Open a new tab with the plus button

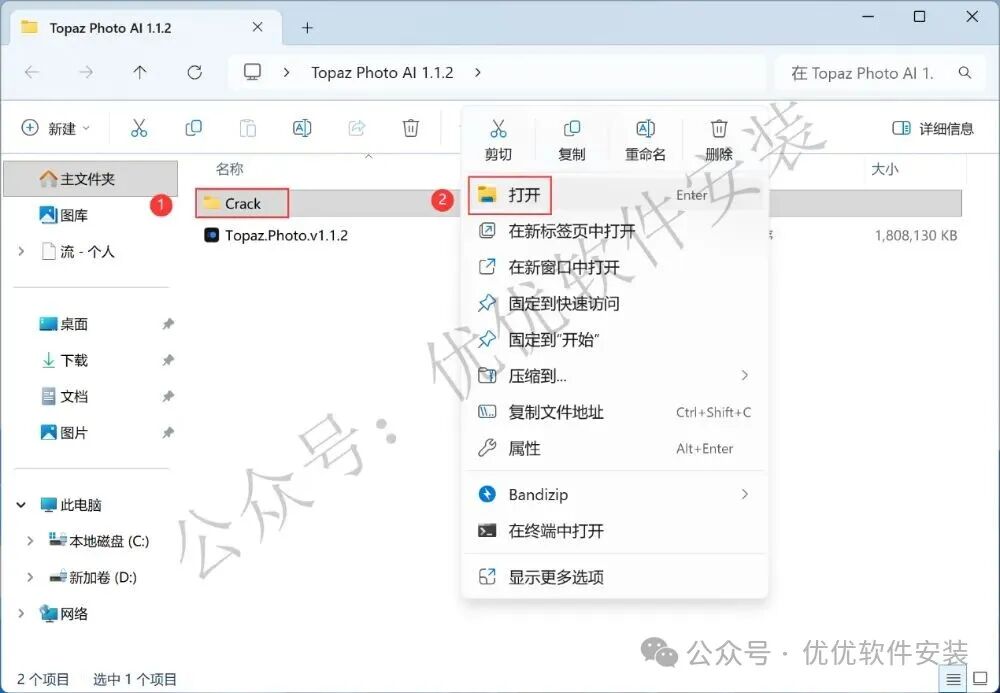click(307, 28)
